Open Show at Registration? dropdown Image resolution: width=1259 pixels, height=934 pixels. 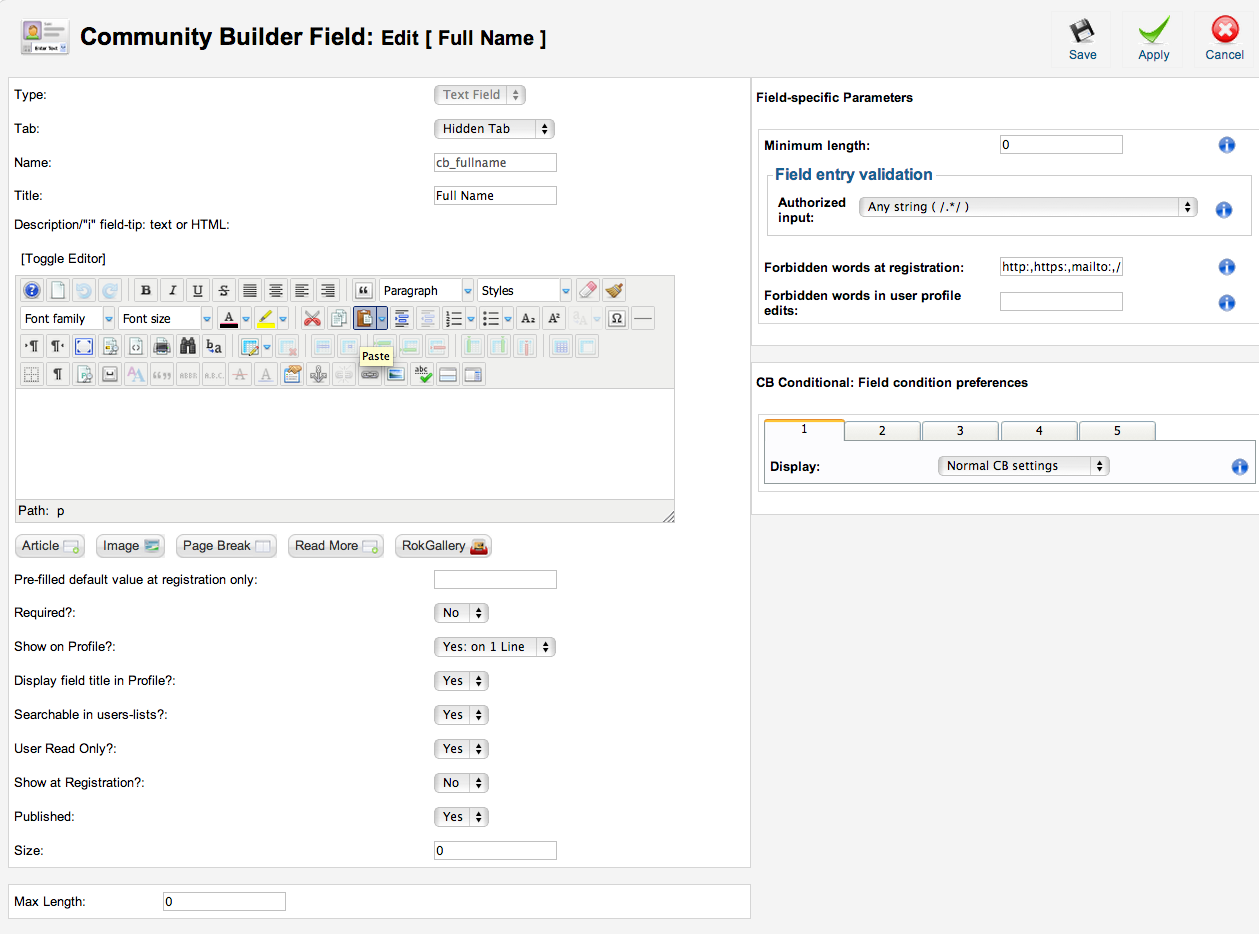461,783
